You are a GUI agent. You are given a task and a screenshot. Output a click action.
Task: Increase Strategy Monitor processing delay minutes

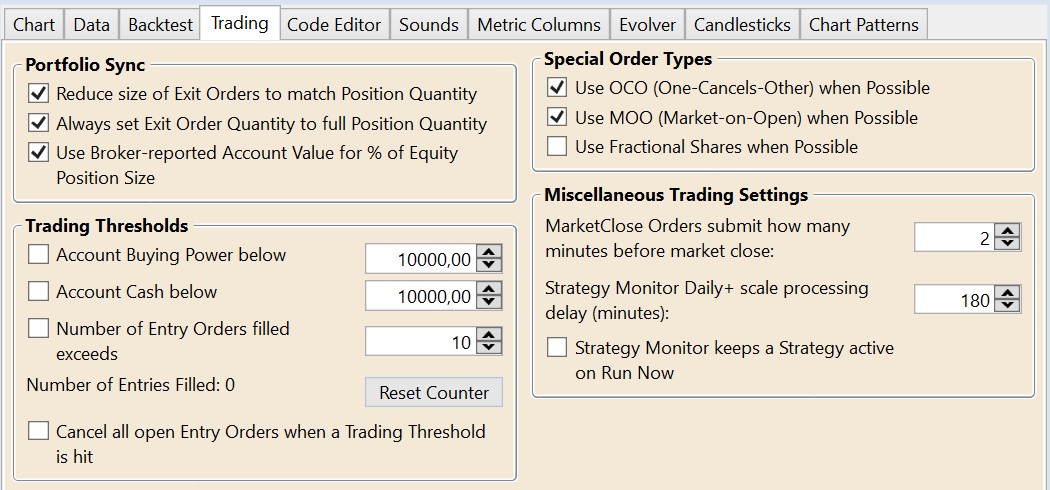point(1008,293)
